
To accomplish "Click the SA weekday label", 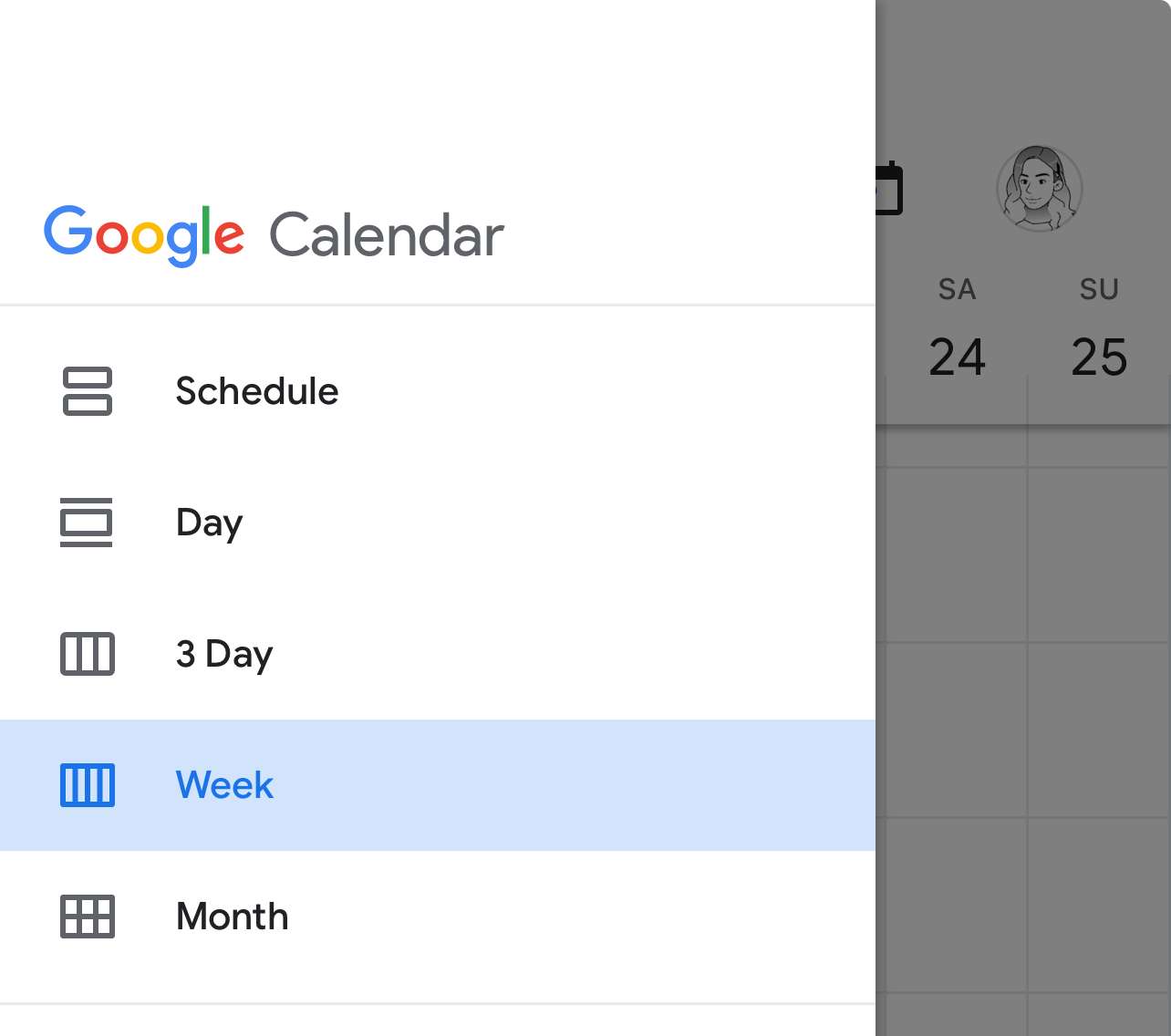I will point(957,289).
